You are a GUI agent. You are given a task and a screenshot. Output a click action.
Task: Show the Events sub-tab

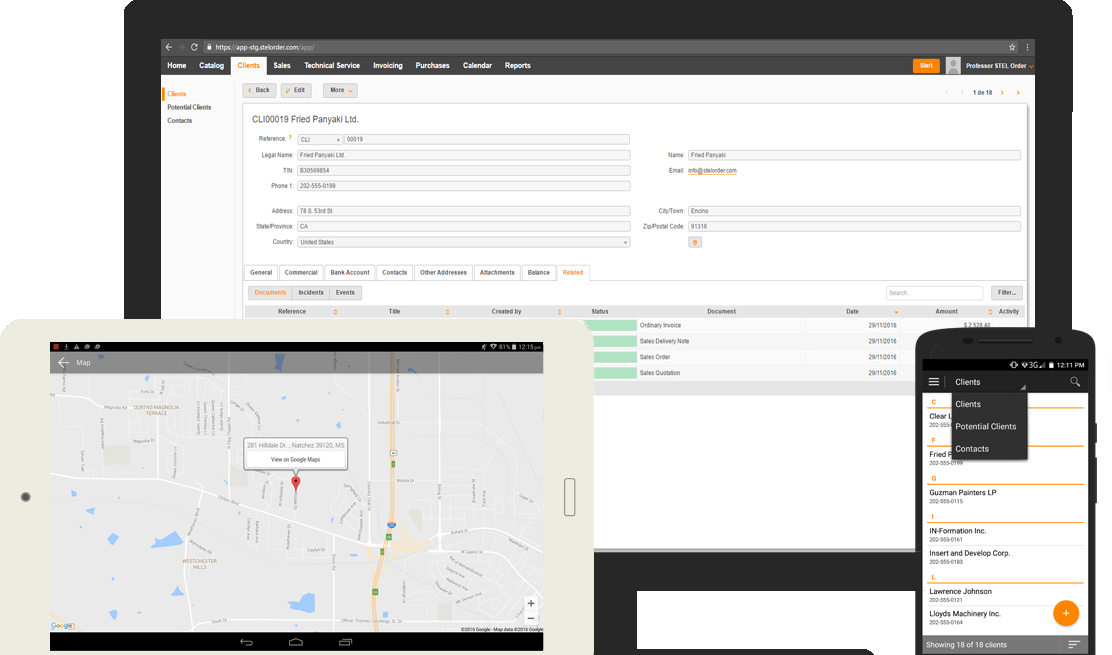[345, 293]
